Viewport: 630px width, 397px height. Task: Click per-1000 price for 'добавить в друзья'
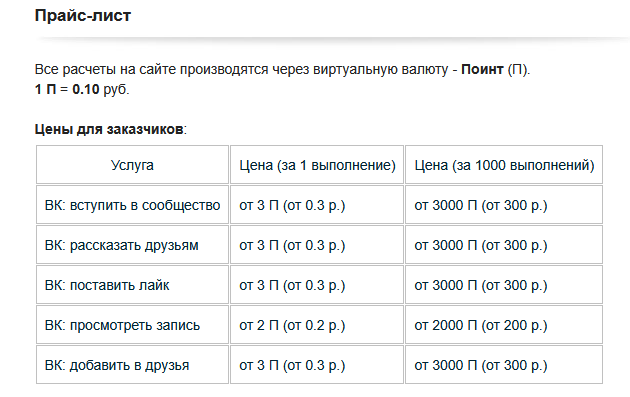click(504, 364)
